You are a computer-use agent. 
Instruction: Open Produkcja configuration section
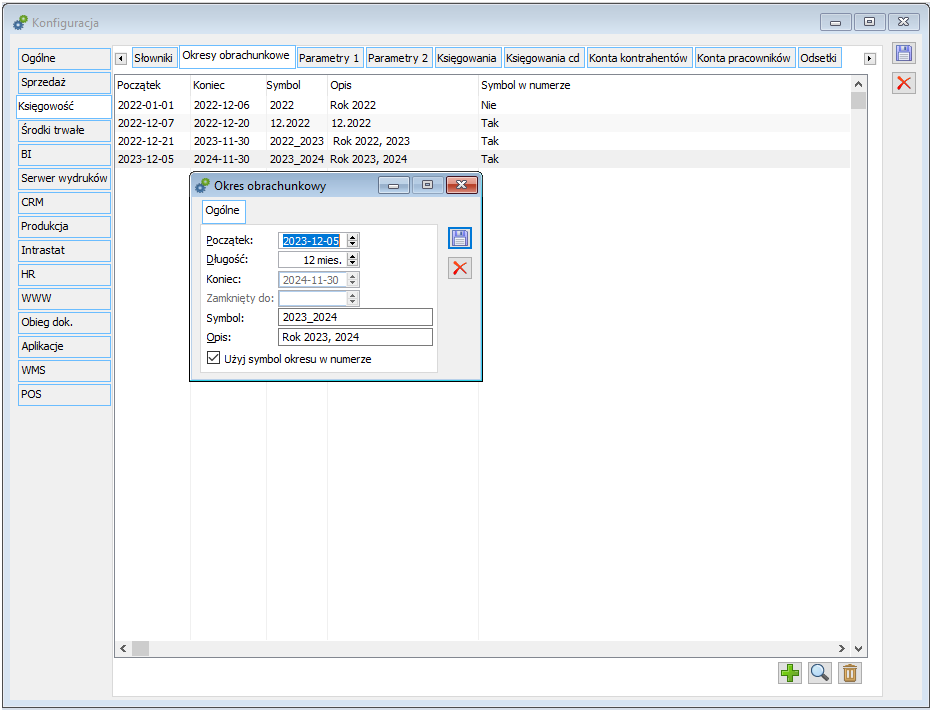point(64,226)
